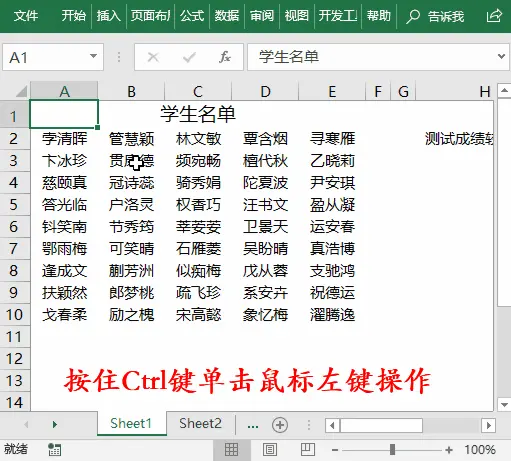Click the Tell Me search magnifier icon

tap(413, 16)
